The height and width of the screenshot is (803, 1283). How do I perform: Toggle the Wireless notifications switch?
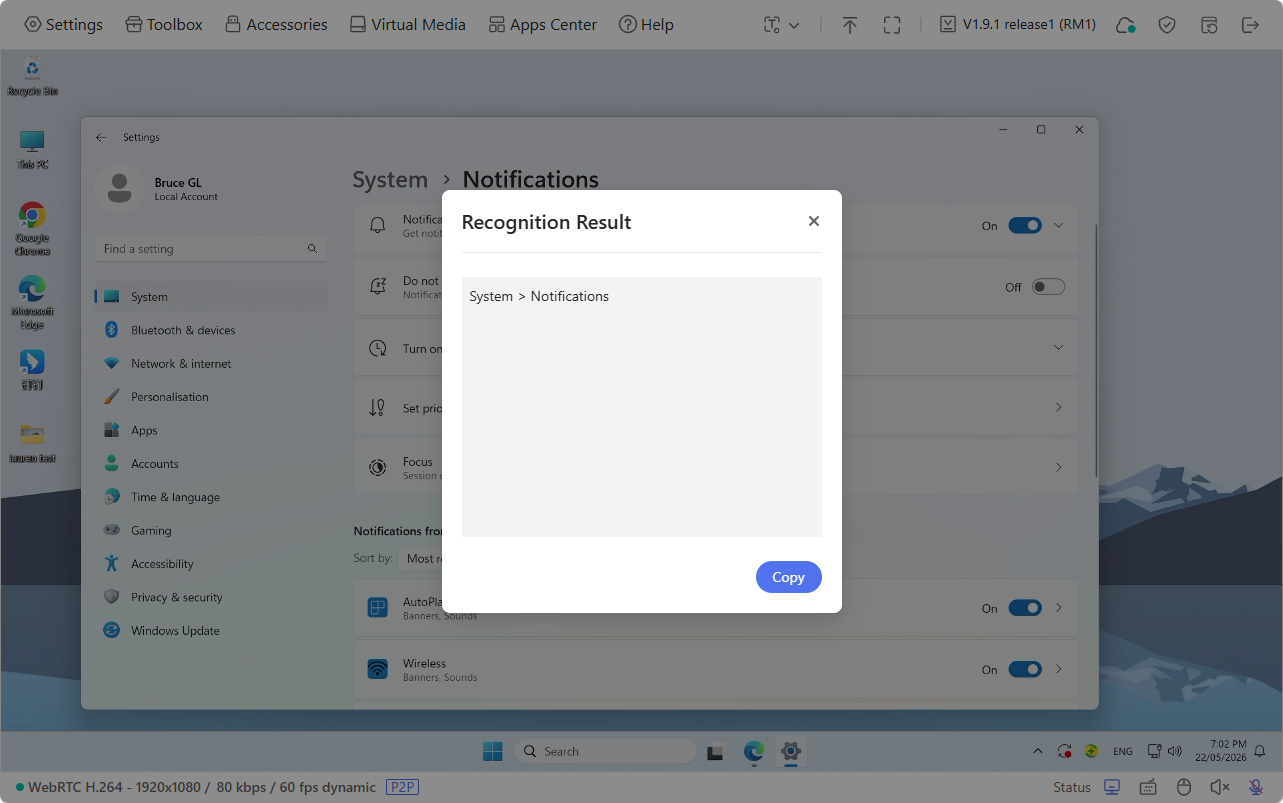(x=1025, y=669)
